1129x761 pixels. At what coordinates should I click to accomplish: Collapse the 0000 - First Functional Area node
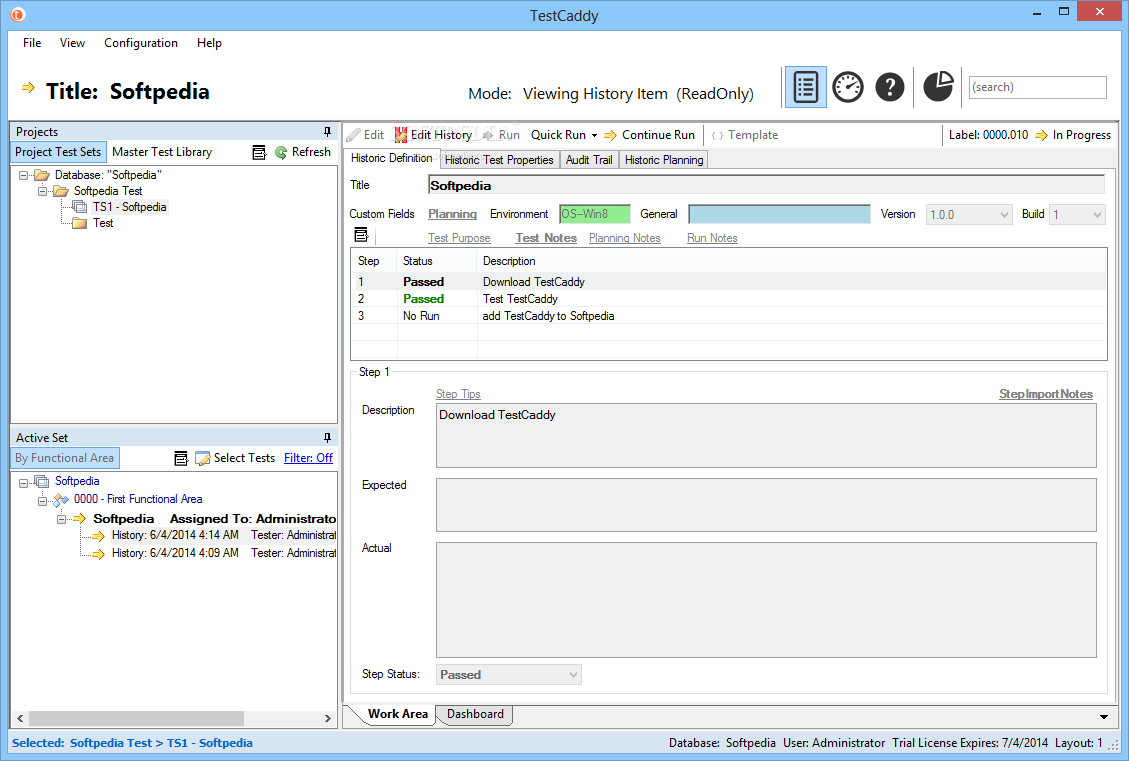(42, 501)
